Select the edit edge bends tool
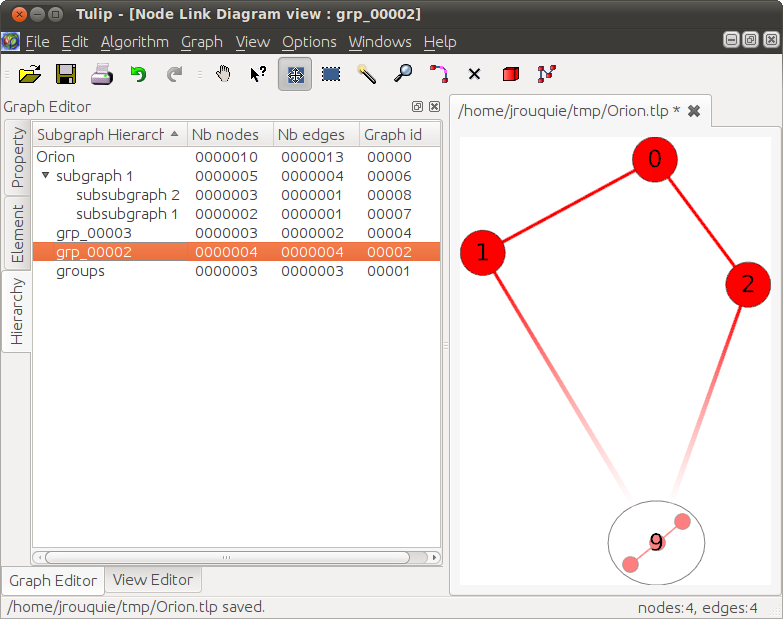Screen dimensions: 783x619 coord(439,74)
